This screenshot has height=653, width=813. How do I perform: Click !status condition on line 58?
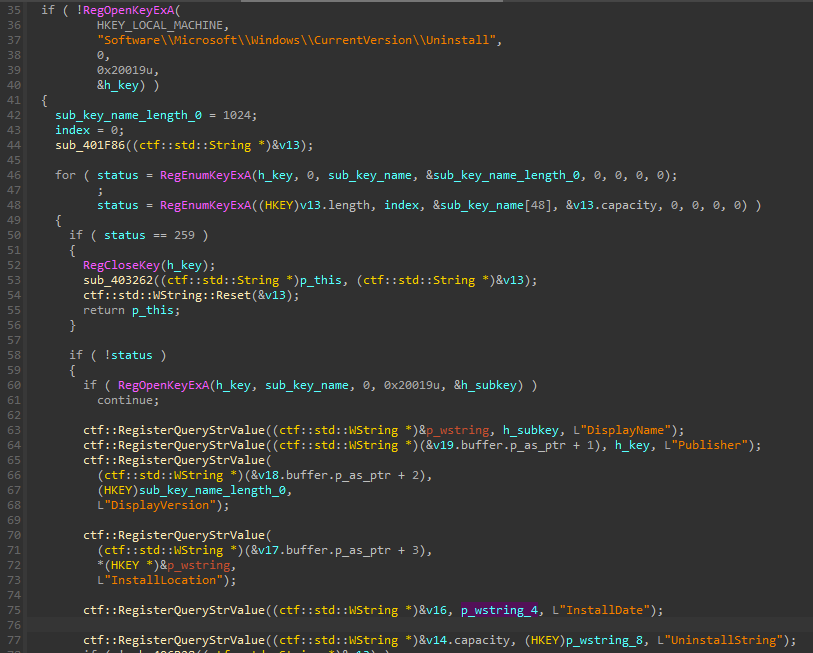click(128, 355)
